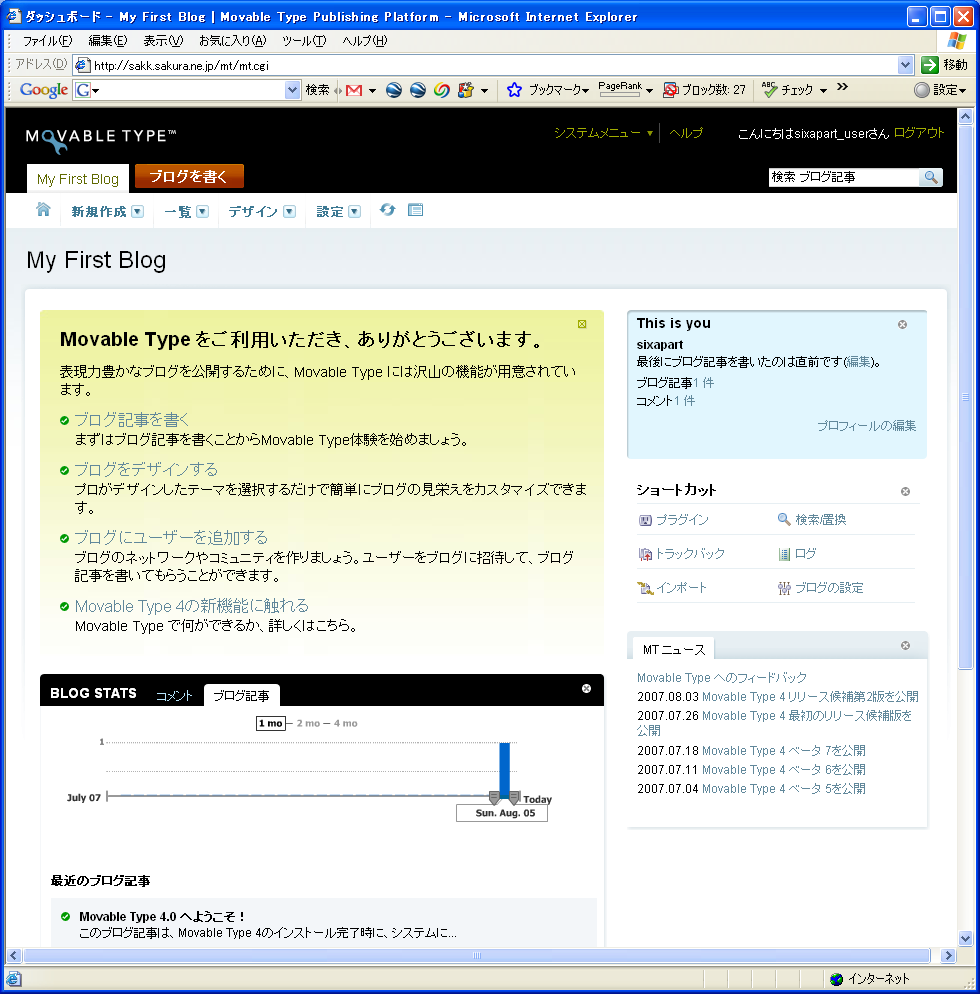Click the vertical scrollbar down arrow
Screen dimensions: 980x994
[x=965, y=938]
